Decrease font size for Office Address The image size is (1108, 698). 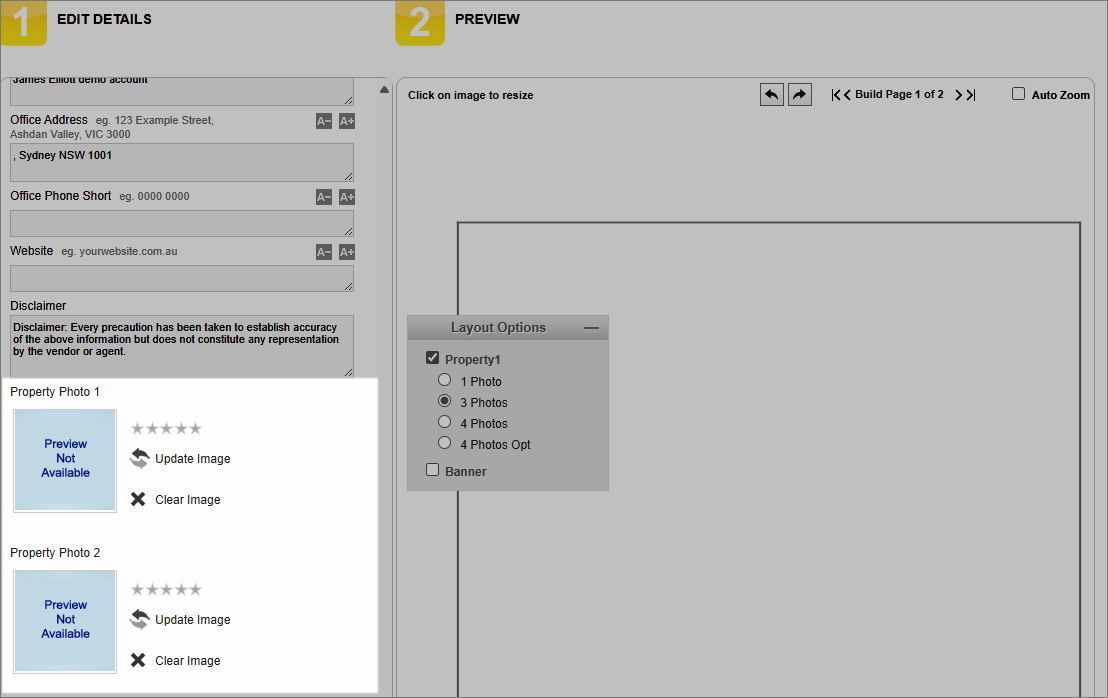coord(324,121)
